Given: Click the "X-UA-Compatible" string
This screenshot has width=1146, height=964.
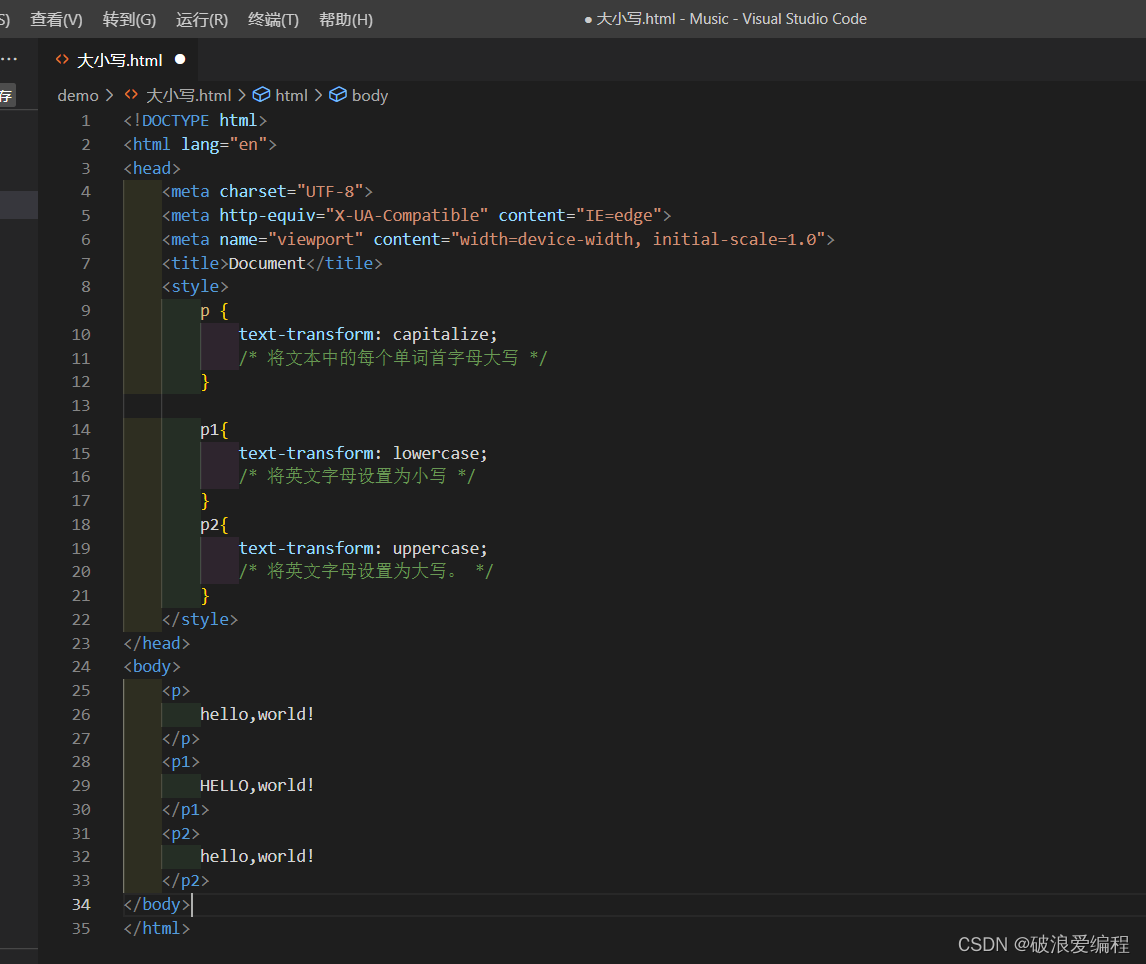Looking at the screenshot, I should 407,216.
